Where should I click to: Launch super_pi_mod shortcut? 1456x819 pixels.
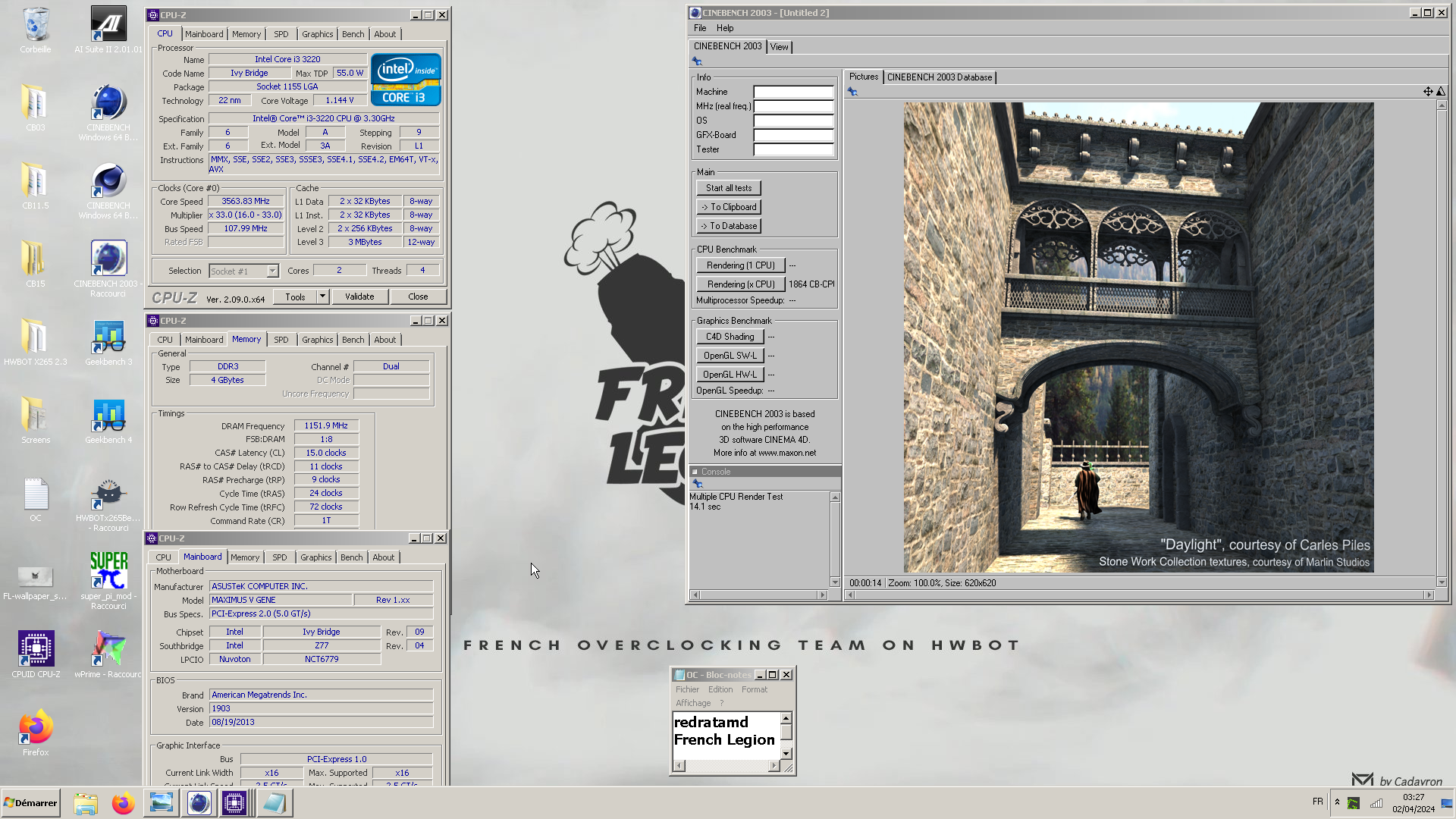pyautogui.click(x=108, y=581)
